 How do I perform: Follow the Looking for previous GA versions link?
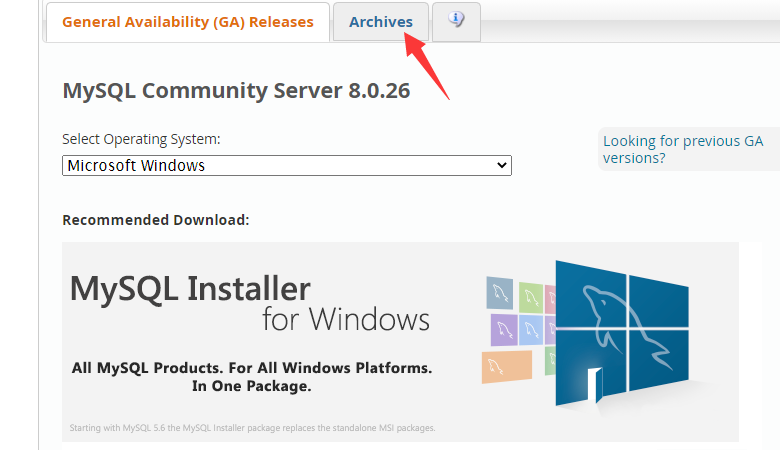coord(682,149)
